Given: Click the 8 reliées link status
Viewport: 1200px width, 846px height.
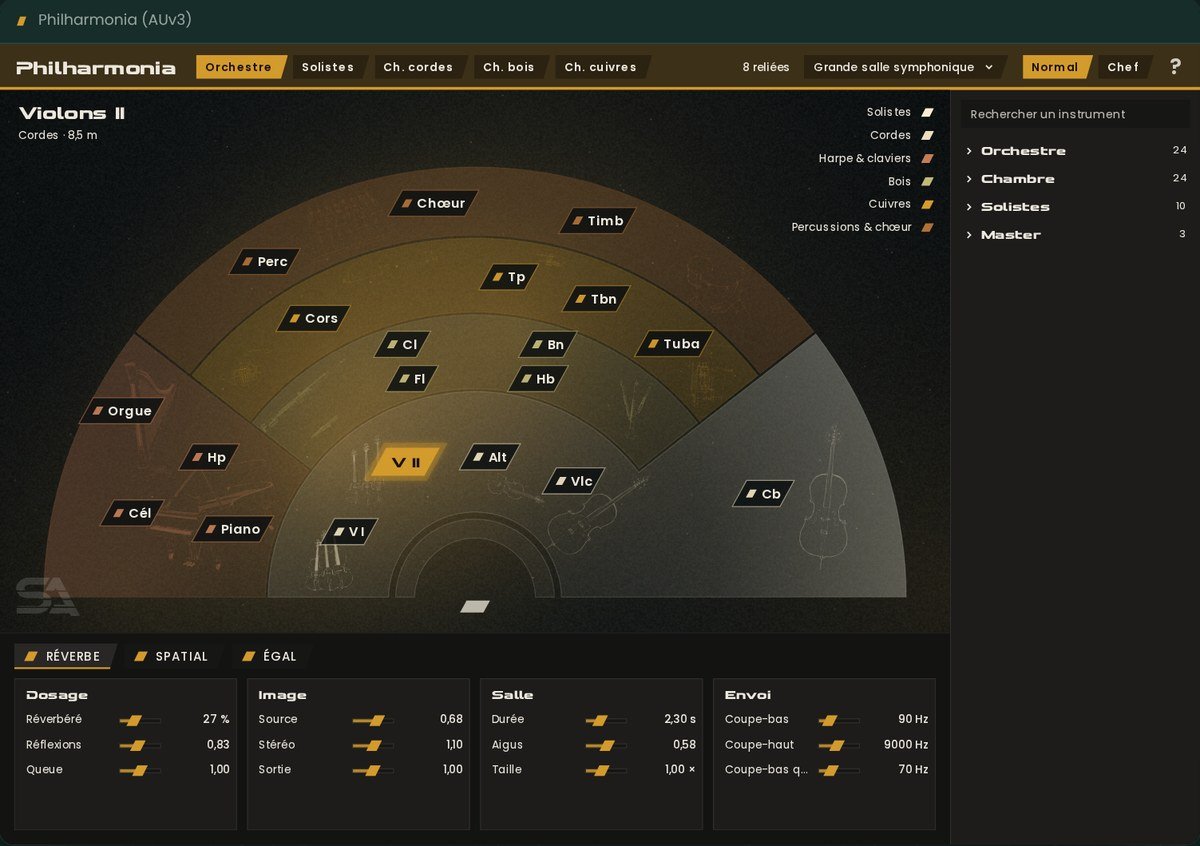Looking at the screenshot, I should click(x=766, y=67).
